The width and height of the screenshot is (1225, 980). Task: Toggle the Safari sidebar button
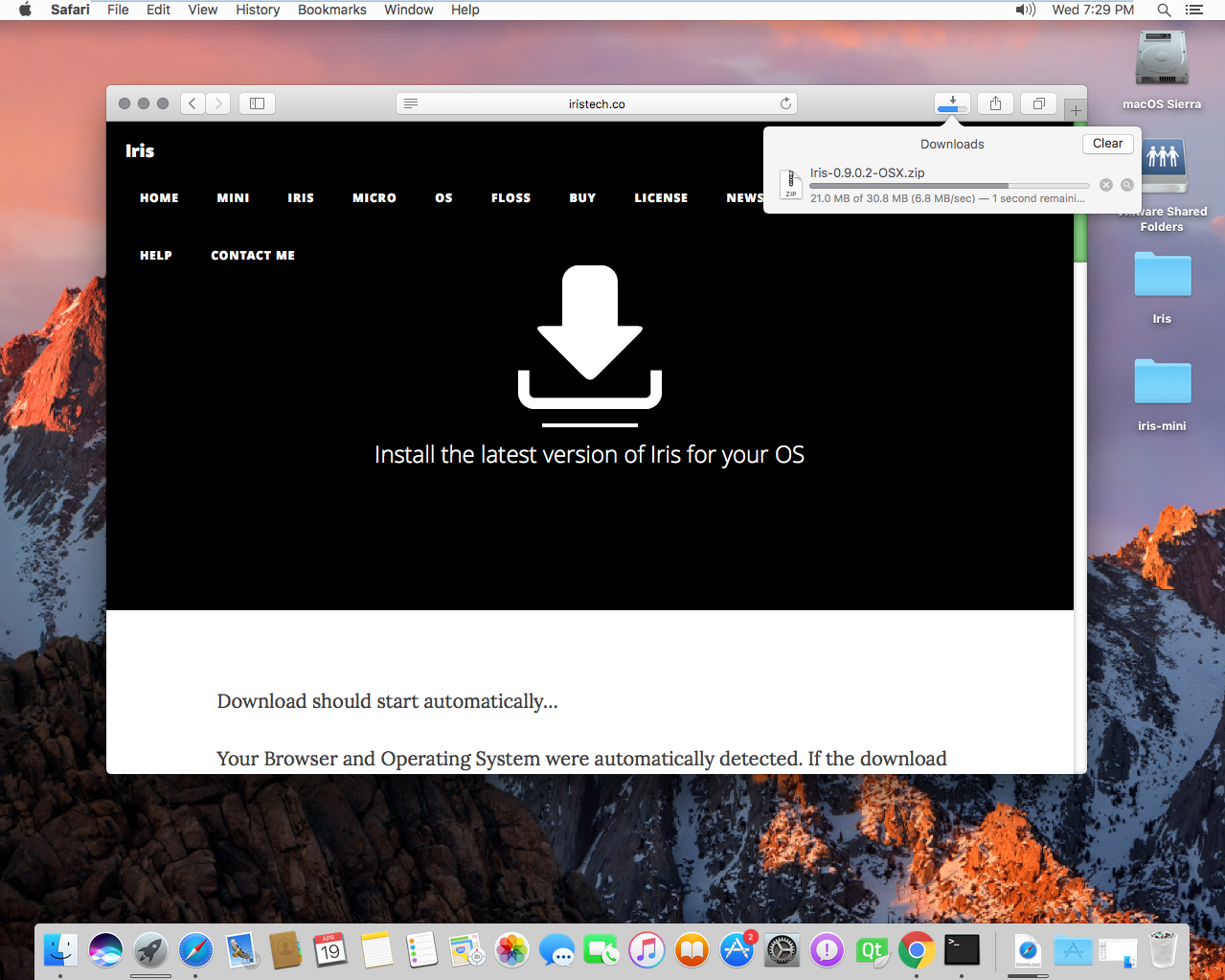[257, 103]
